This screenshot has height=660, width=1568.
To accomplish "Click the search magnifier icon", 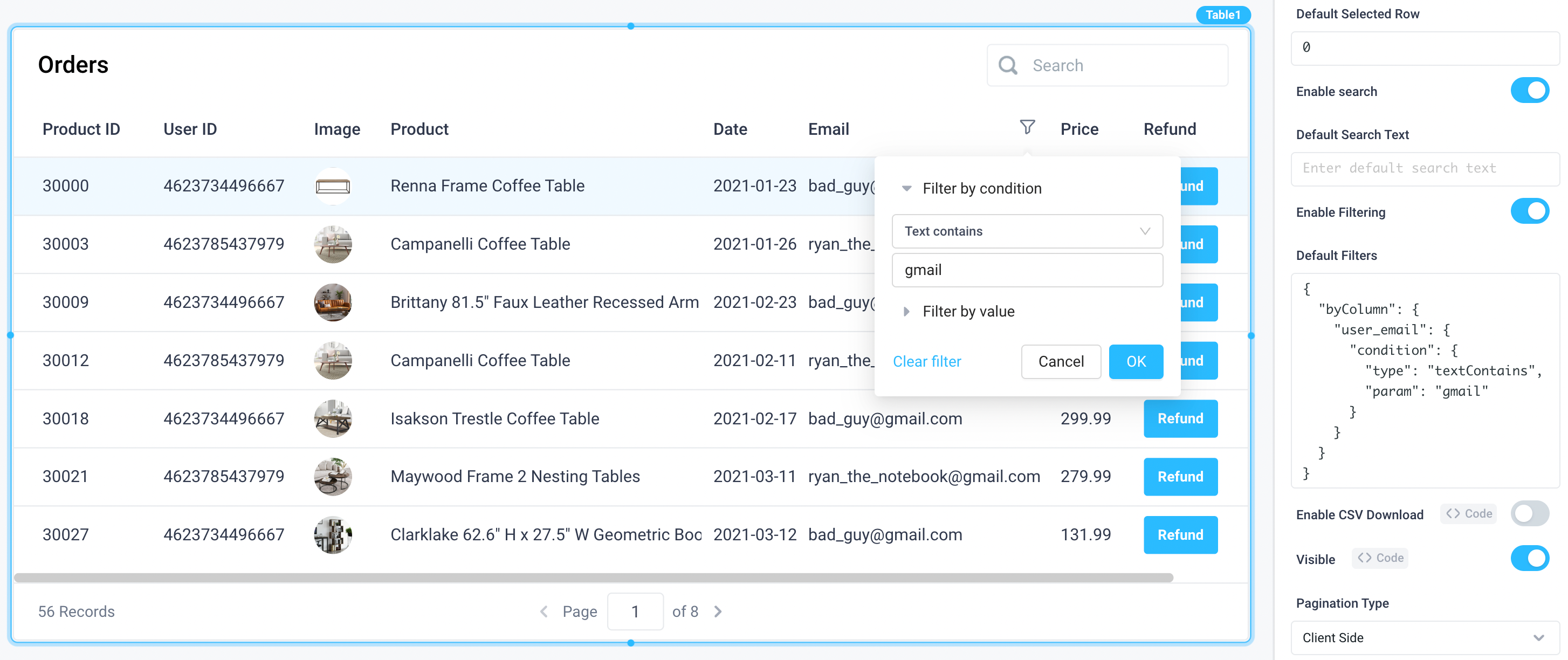I will coord(1007,65).
